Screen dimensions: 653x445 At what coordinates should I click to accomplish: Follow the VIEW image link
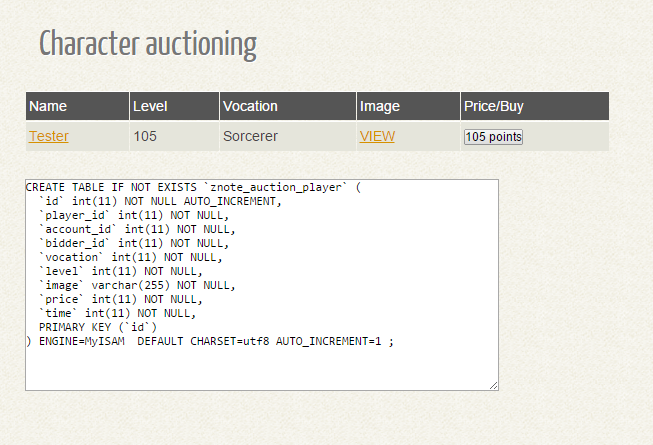[x=377, y=136]
